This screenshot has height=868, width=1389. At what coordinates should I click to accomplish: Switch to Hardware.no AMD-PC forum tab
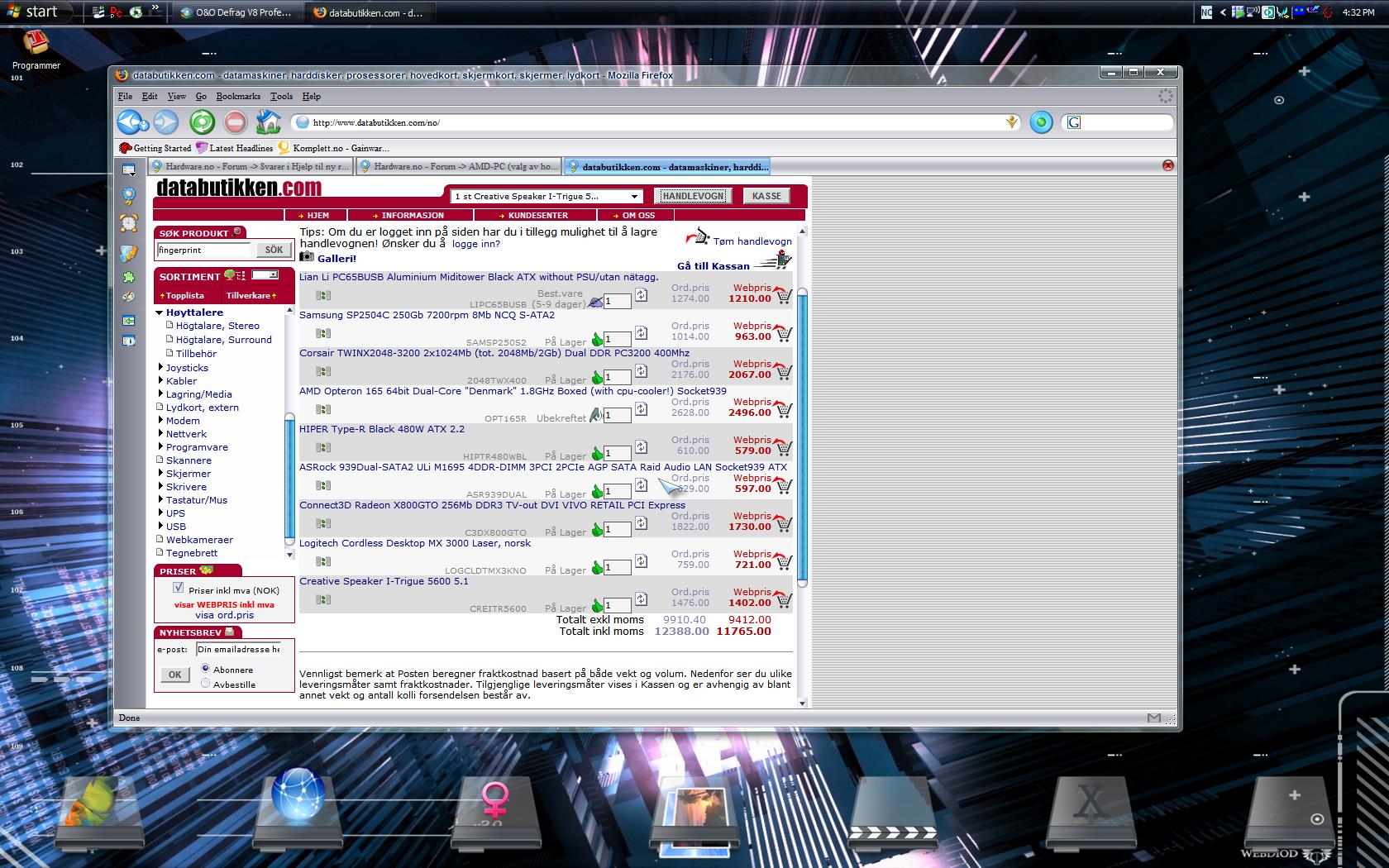point(459,166)
